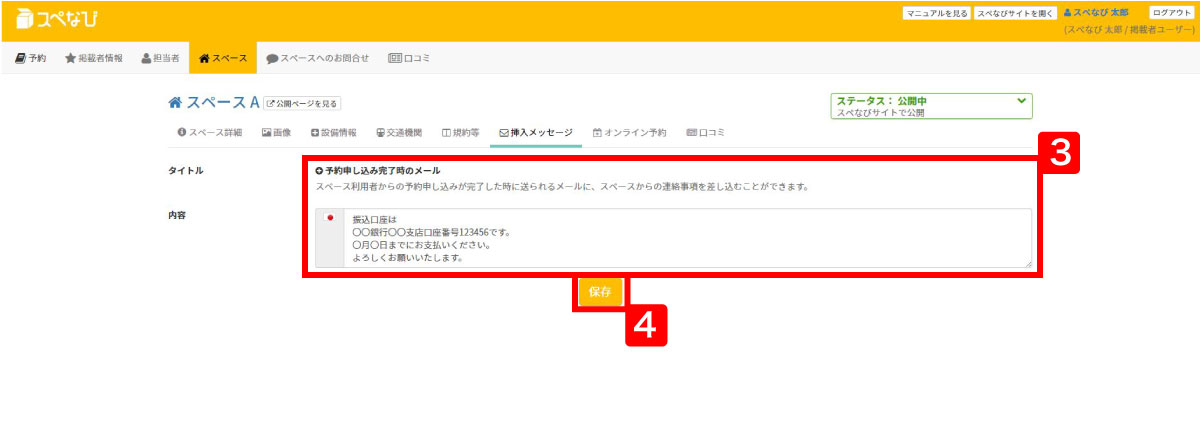Click the plus icon beside 予約申し込み完了時のメール

(319, 171)
